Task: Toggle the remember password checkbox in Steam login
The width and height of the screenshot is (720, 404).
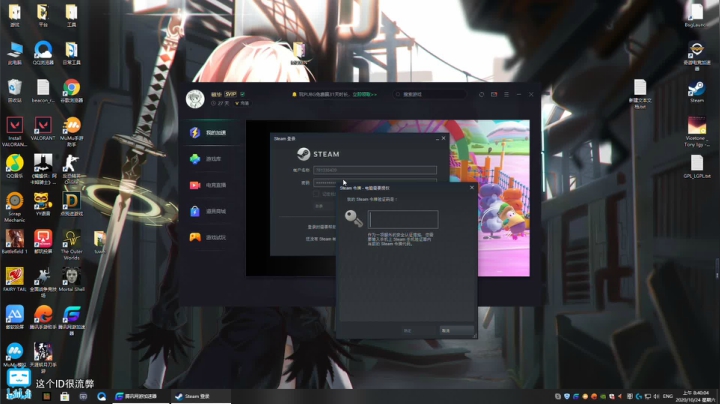Action: coord(316,194)
